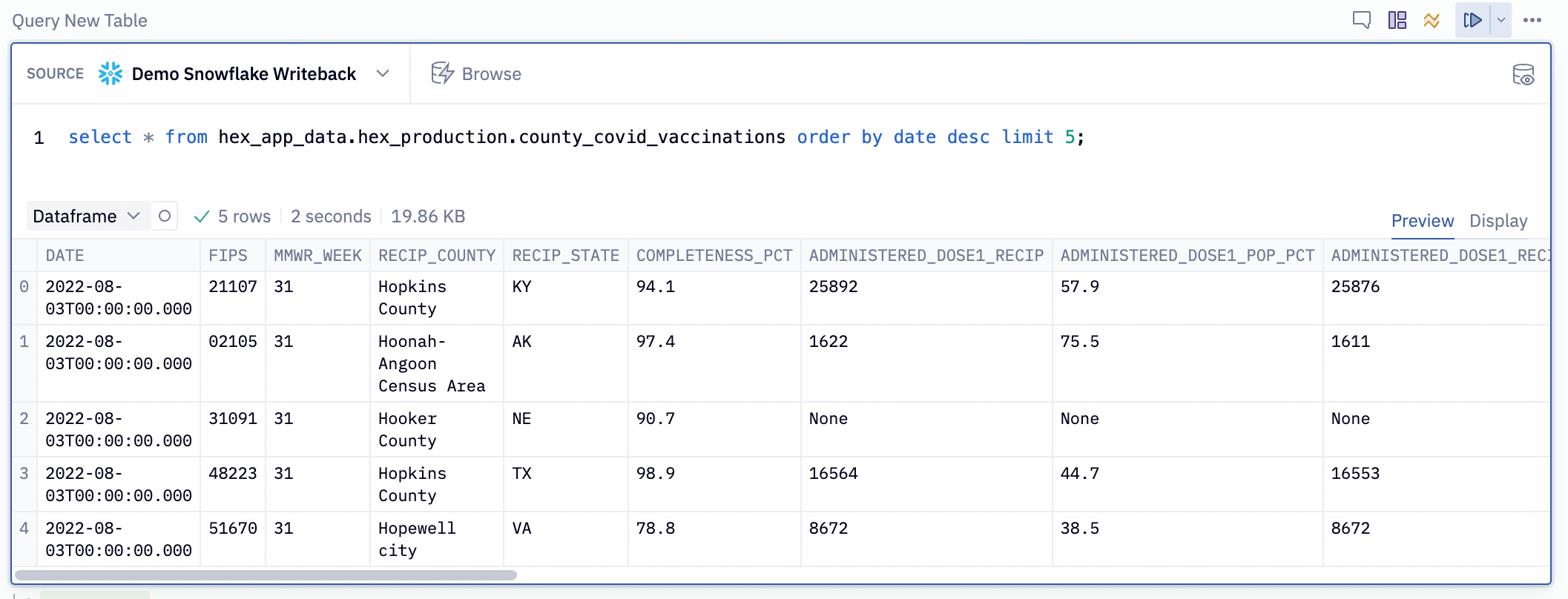The image size is (1568, 599).
Task: Open the three-dot more options menu
Action: [x=1532, y=20]
